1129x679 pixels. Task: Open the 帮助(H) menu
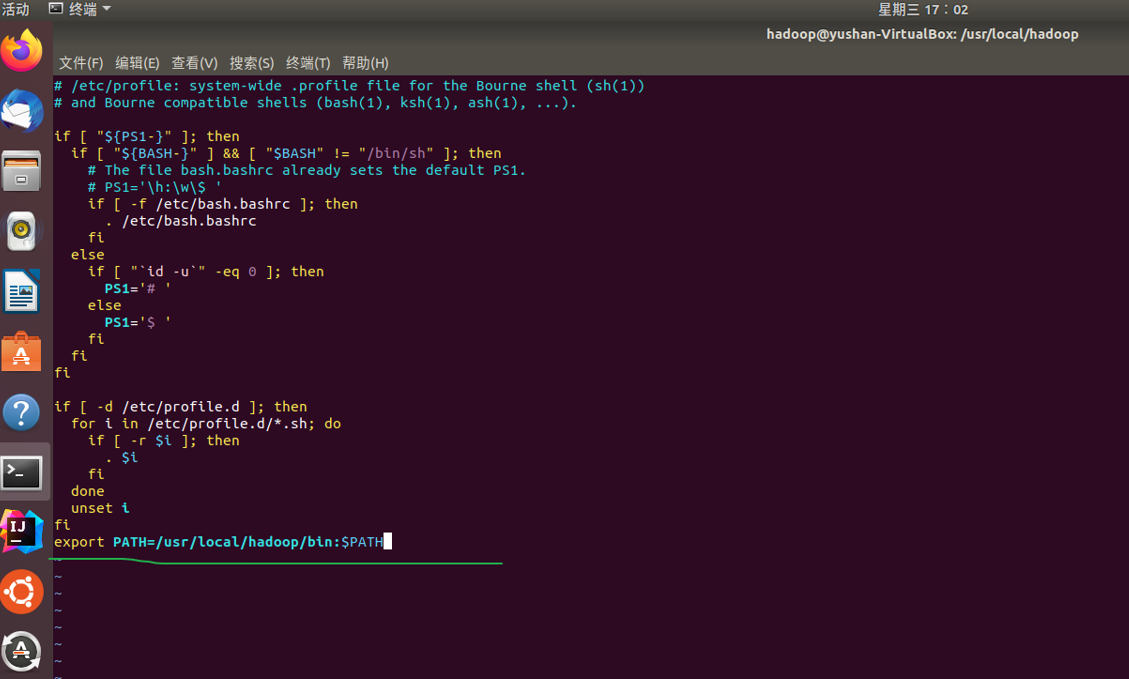click(365, 63)
